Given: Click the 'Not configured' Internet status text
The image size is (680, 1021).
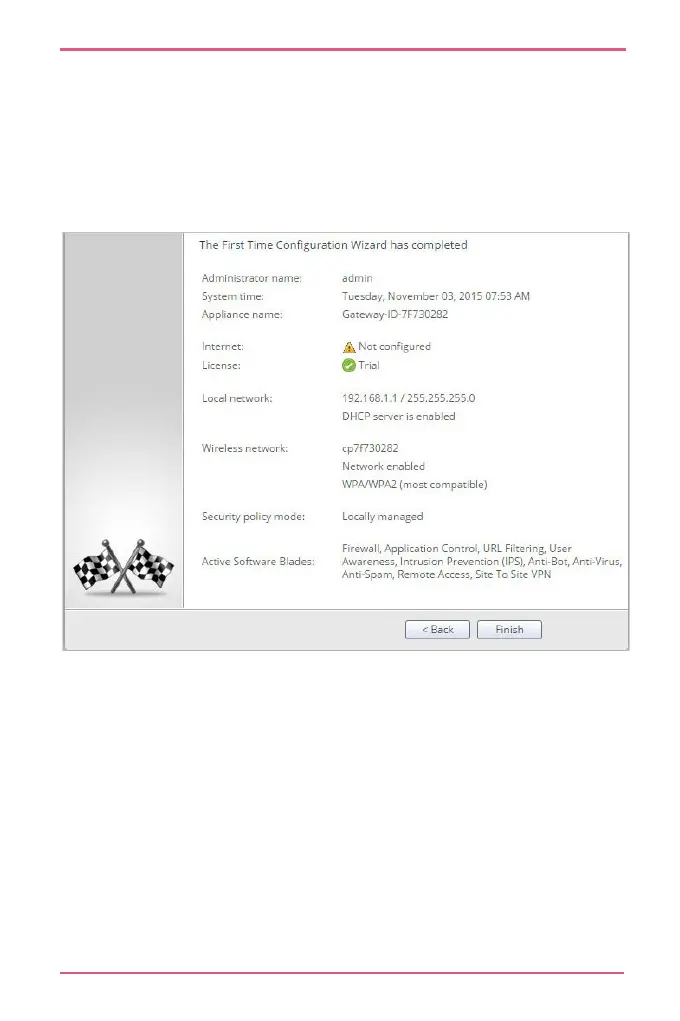Looking at the screenshot, I should [394, 346].
